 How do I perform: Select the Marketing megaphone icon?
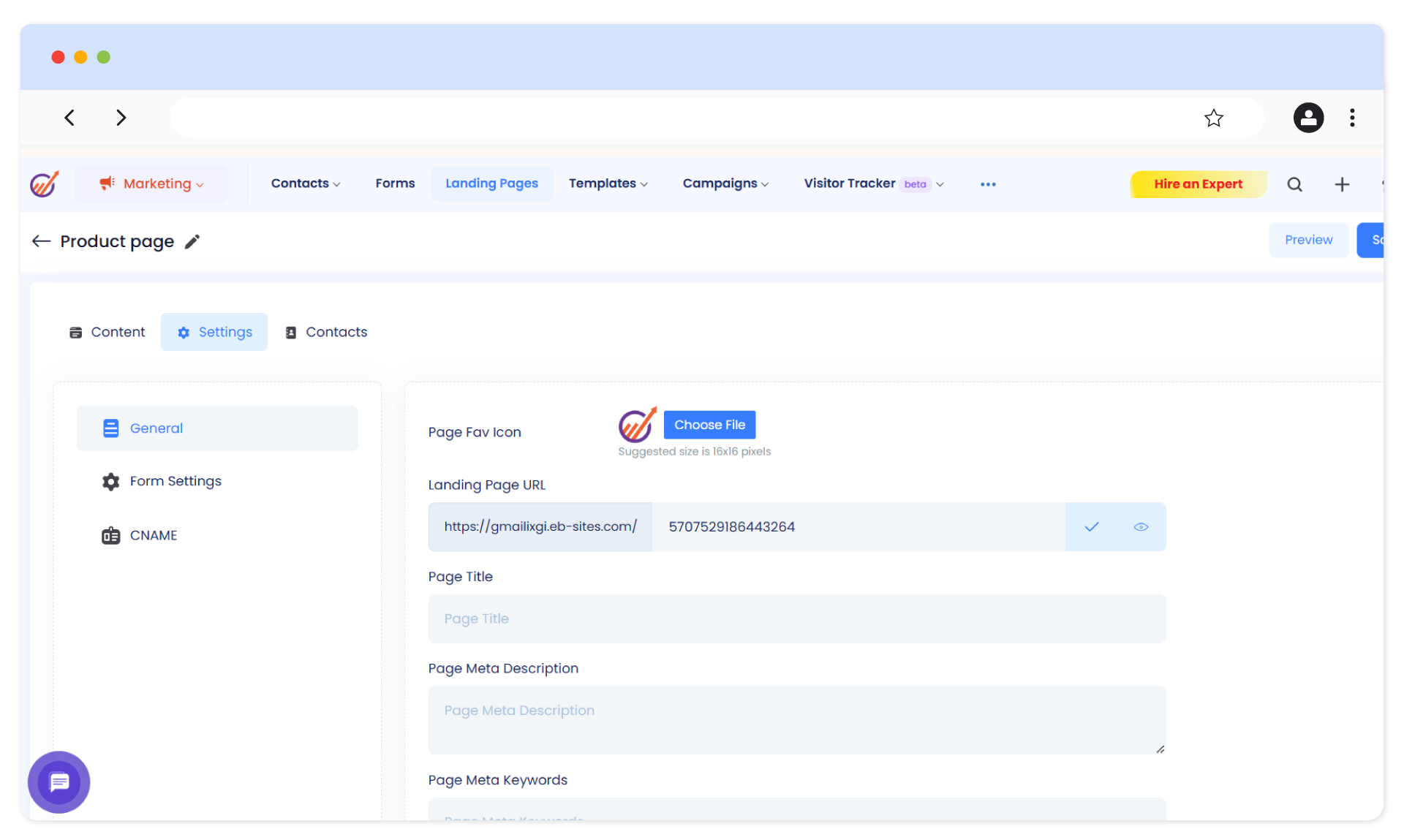pos(108,183)
